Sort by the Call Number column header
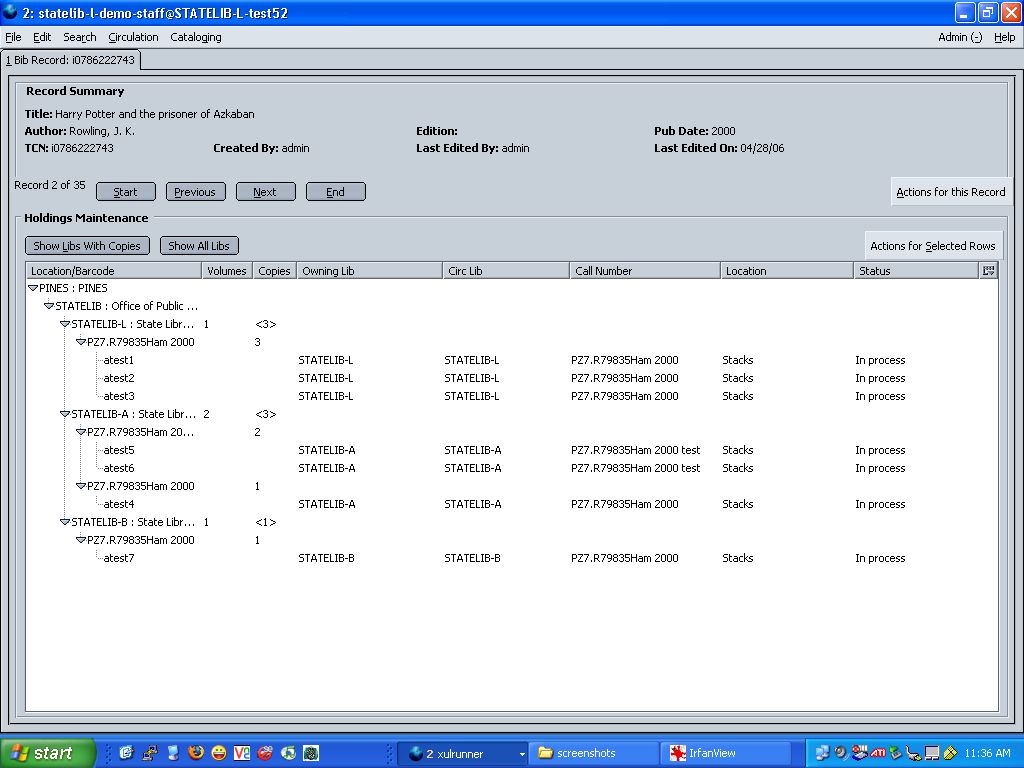The image size is (1024, 768). 645,271
